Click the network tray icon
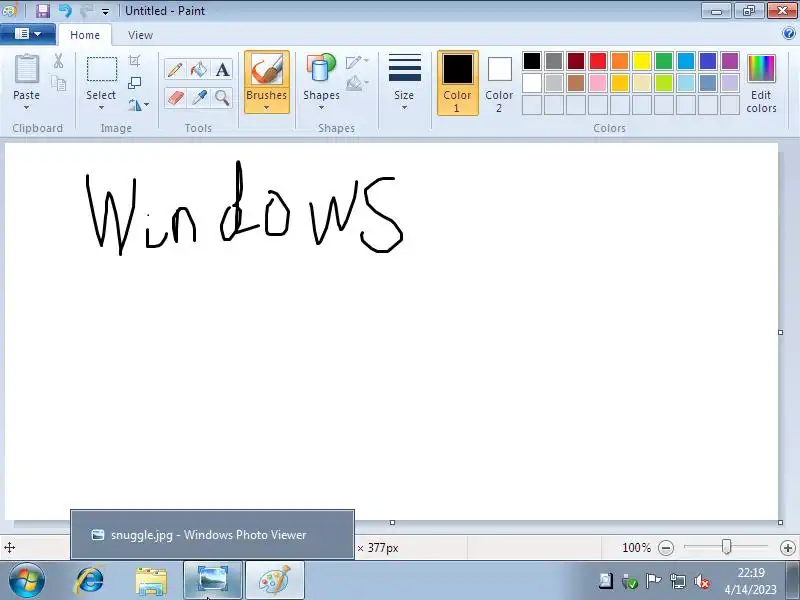The image size is (800, 600). (678, 581)
